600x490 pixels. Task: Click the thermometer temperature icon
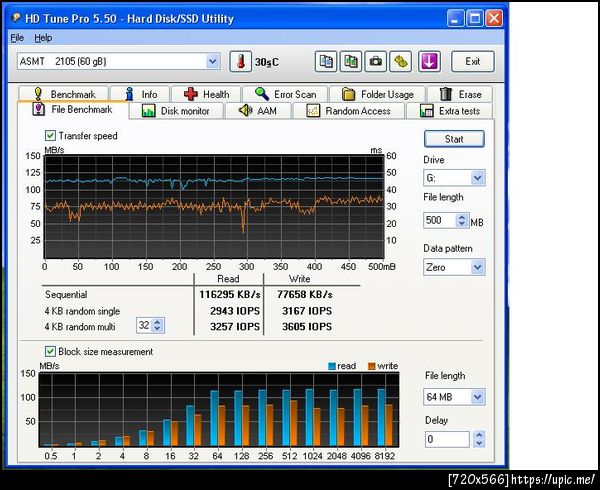click(240, 62)
